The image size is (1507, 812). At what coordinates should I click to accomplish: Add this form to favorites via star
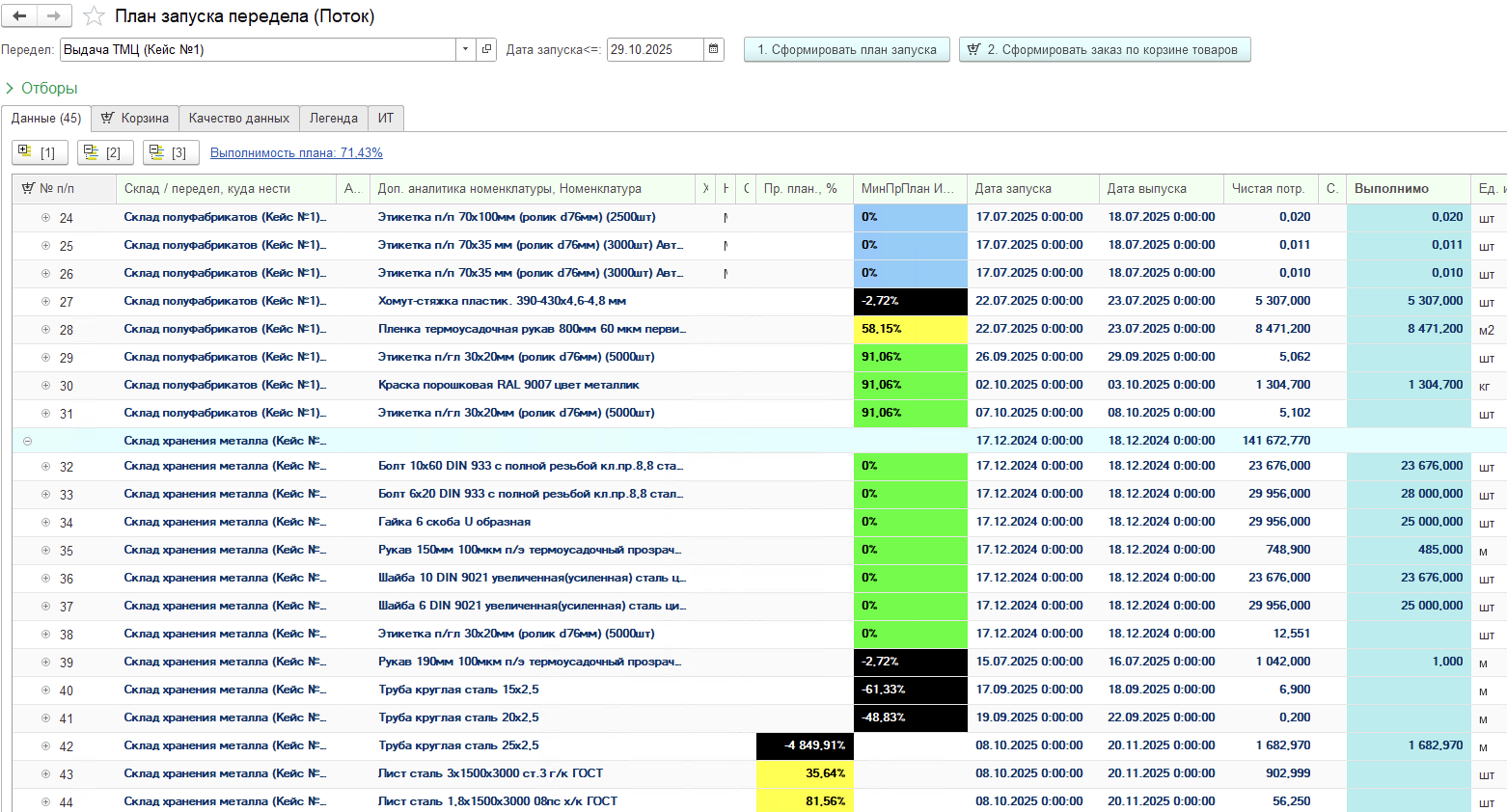coord(94,16)
